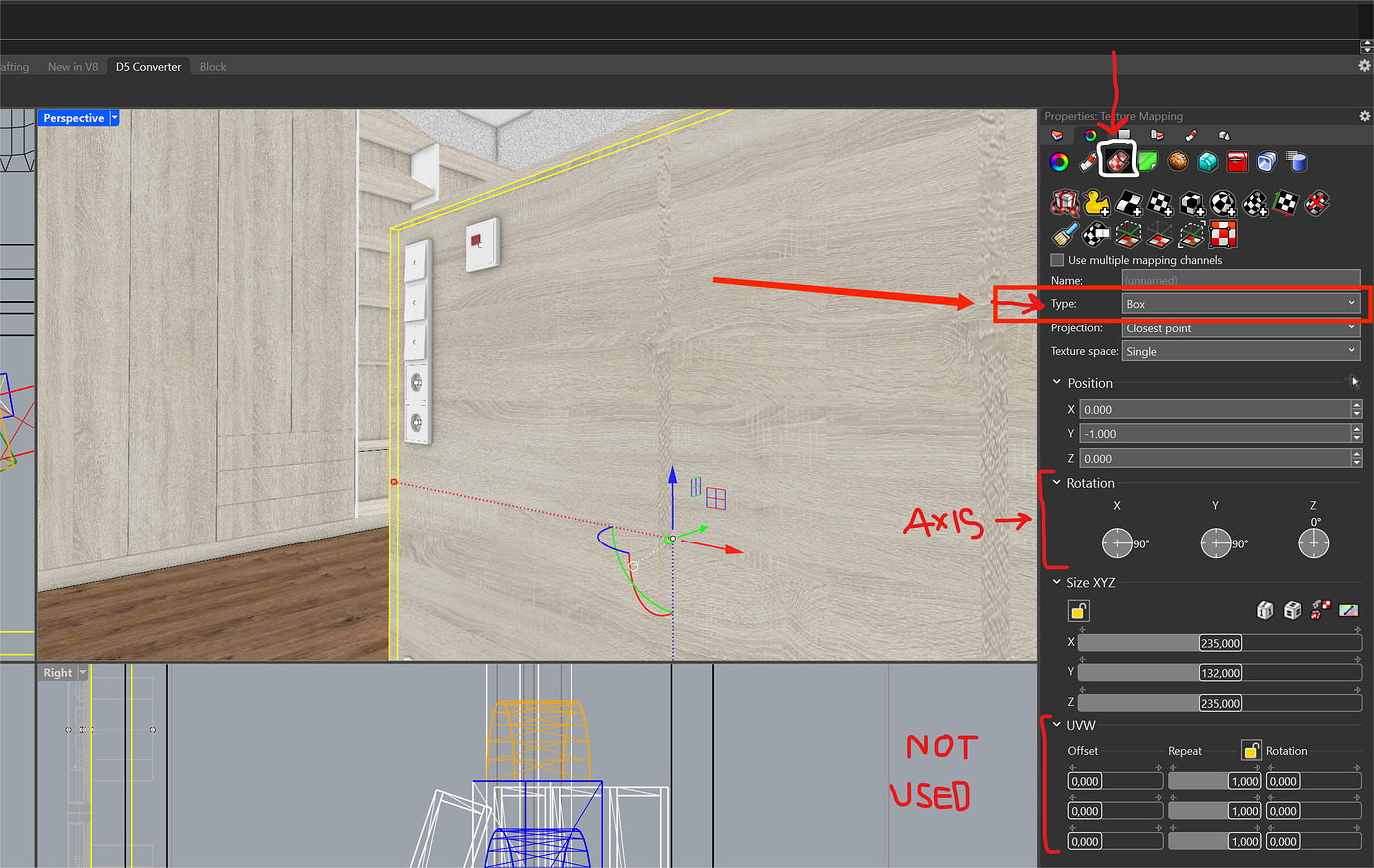Switch to the D5 Converter tab
The height and width of the screenshot is (868, 1374).
pyautogui.click(x=148, y=66)
